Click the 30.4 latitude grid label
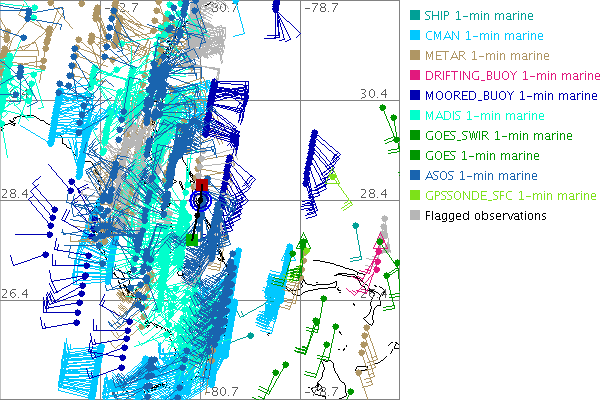Screen dimensions: 600x400 [x=373, y=93]
